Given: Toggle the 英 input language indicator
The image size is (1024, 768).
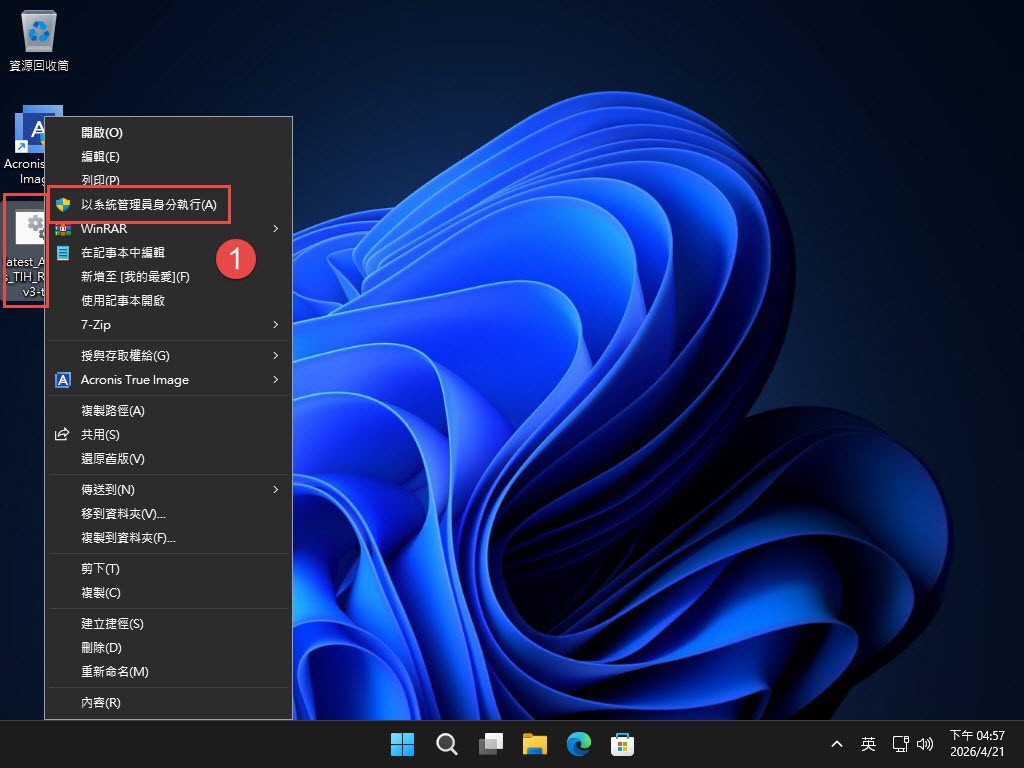Looking at the screenshot, I should tap(868, 744).
